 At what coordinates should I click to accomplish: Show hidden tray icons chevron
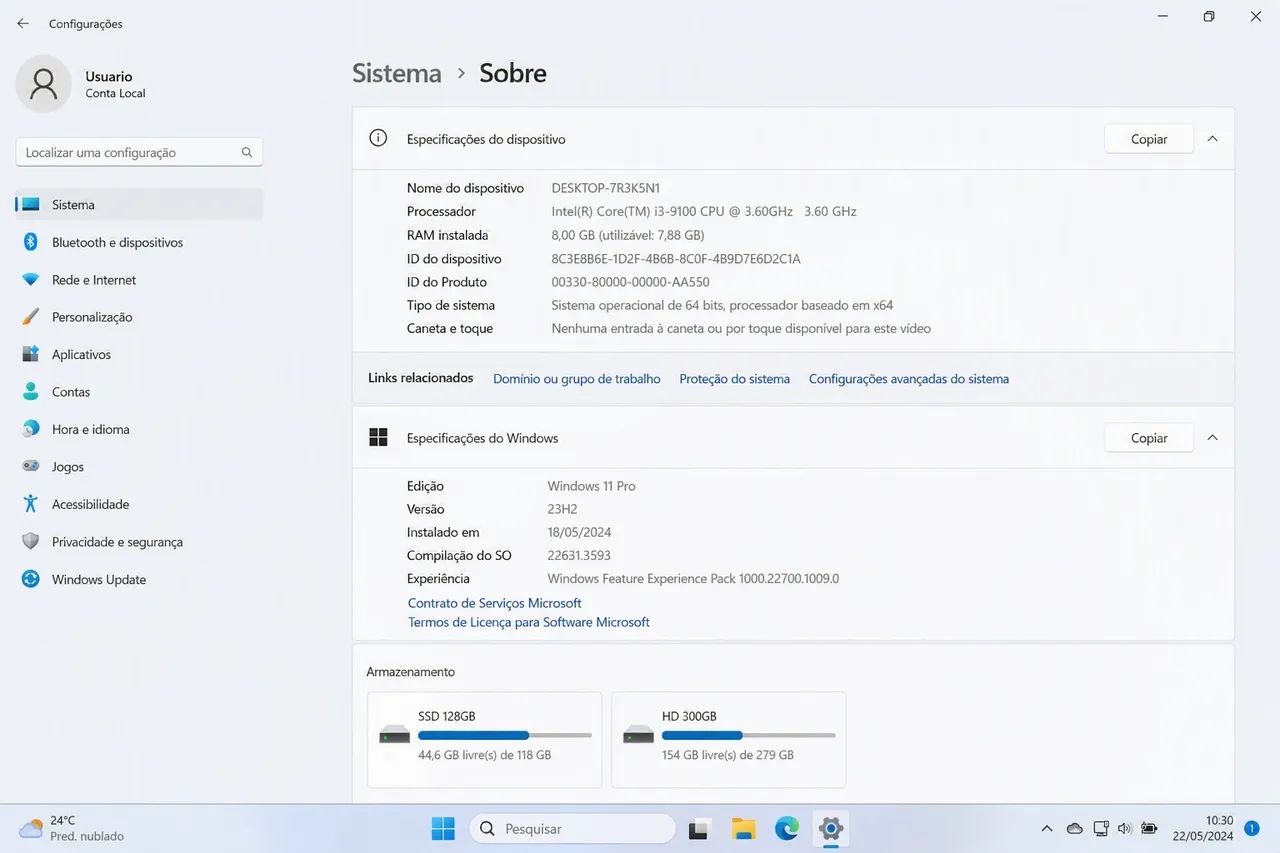pos(1047,828)
